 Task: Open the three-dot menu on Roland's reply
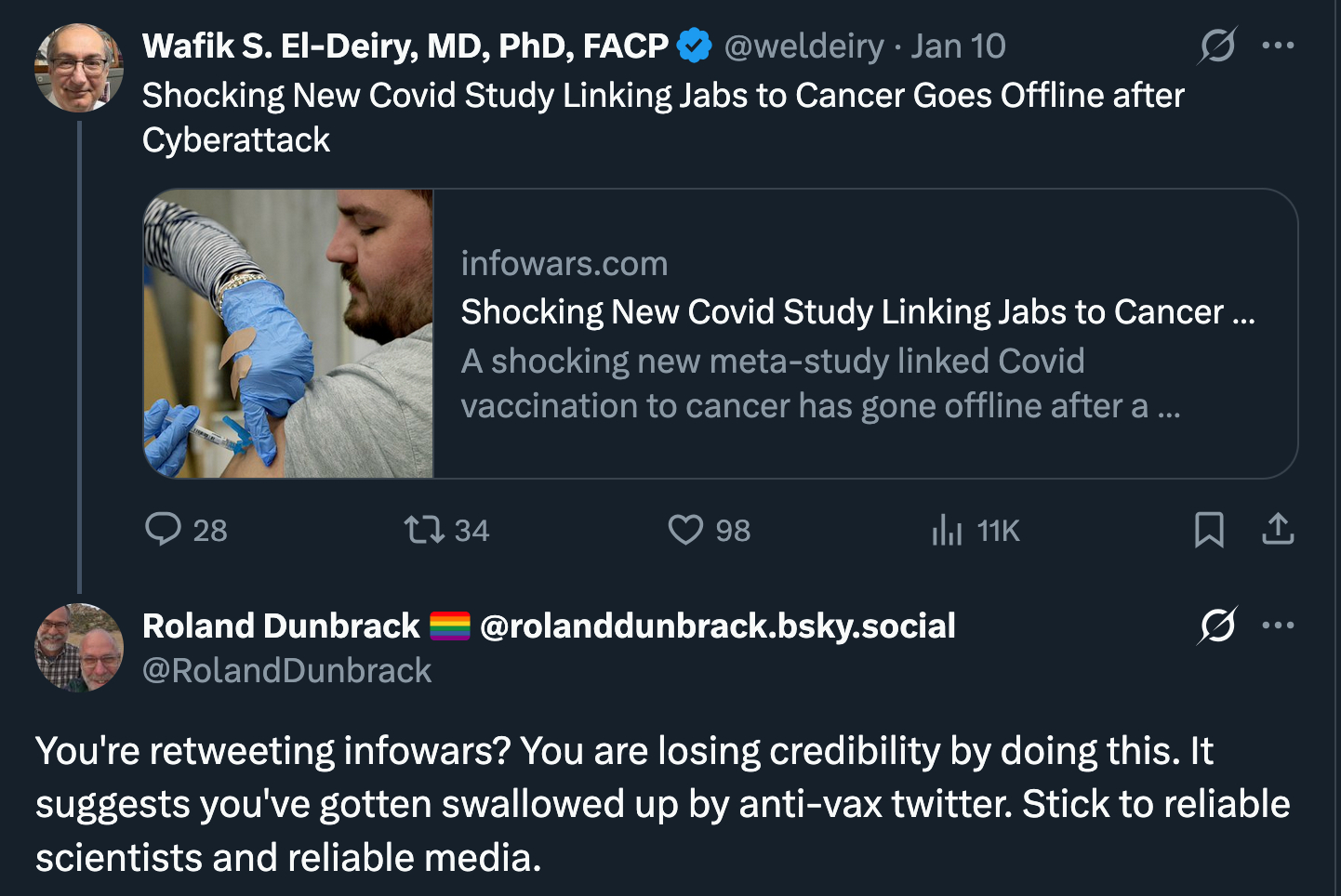click(1279, 626)
